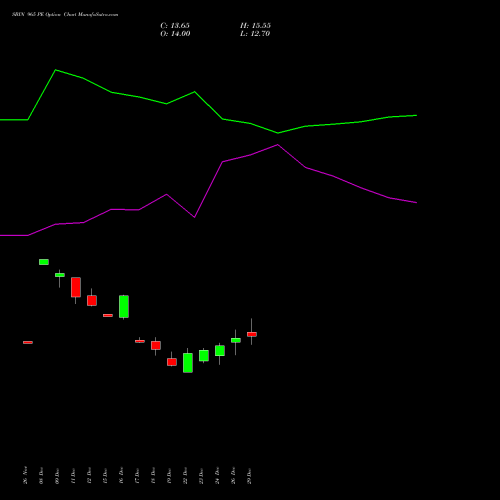Image resolution: width=500 pixels, height=500 pixels.
Task: Click the '12 Dec' date axis label
Action: (x=89, y=476)
